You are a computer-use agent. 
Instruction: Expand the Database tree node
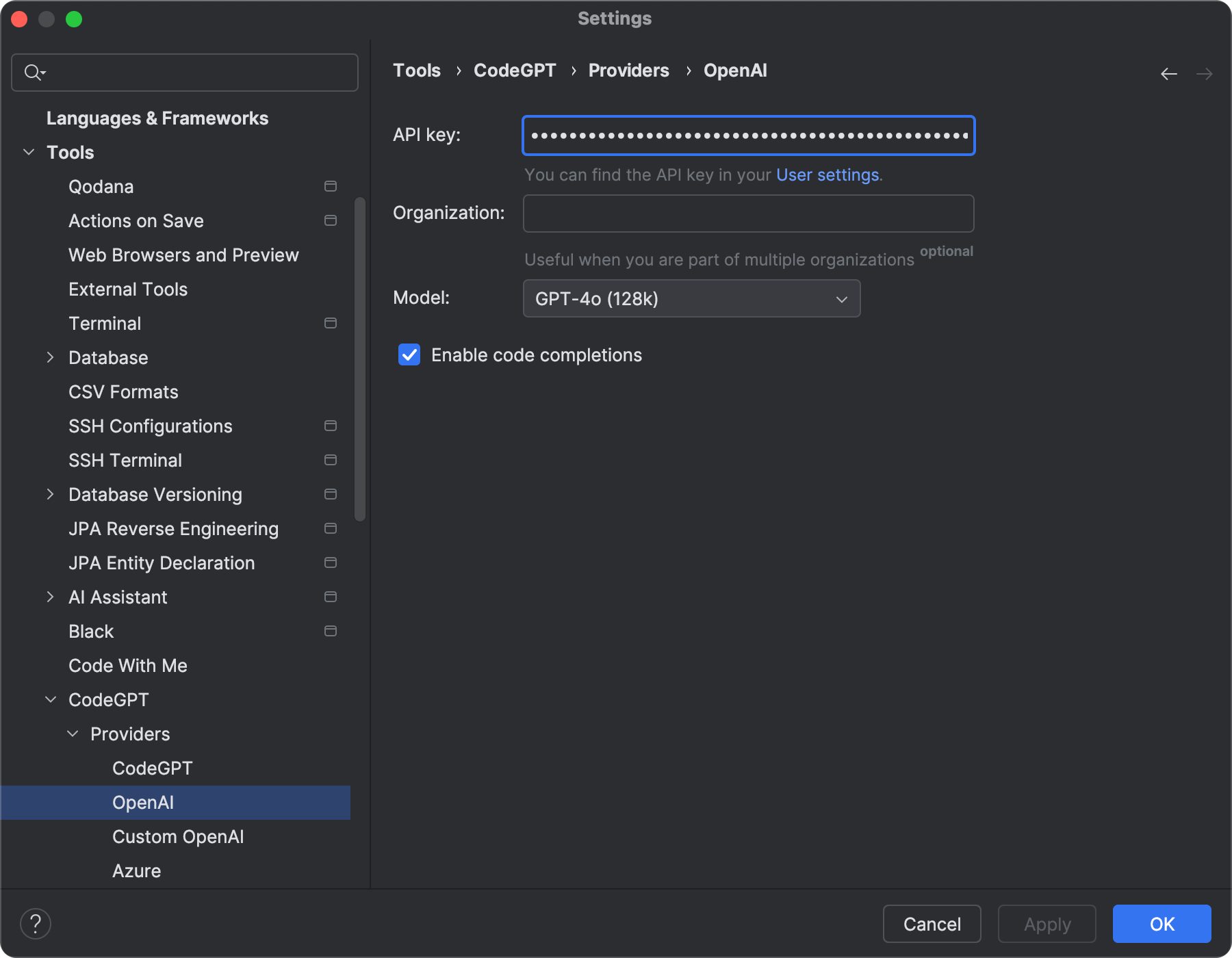pos(50,357)
